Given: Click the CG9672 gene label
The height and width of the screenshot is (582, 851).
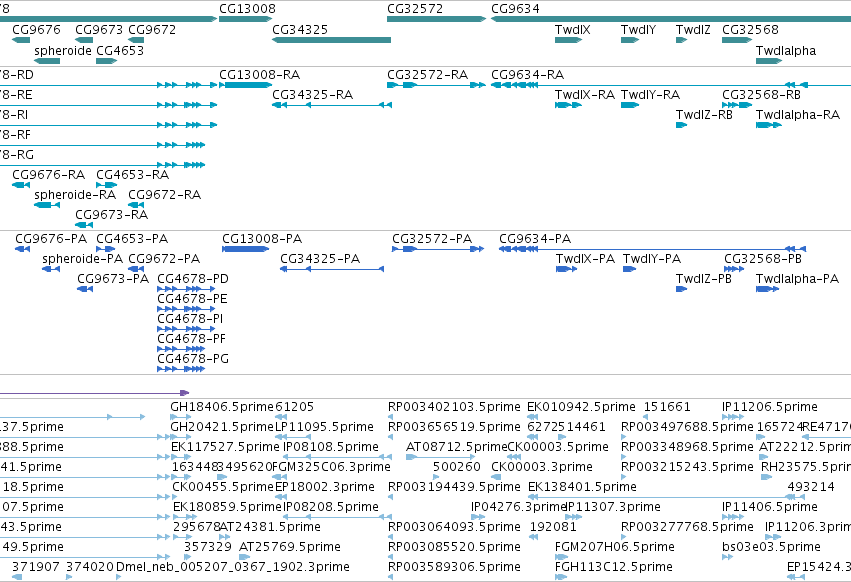Looking at the screenshot, I should (x=152, y=29).
